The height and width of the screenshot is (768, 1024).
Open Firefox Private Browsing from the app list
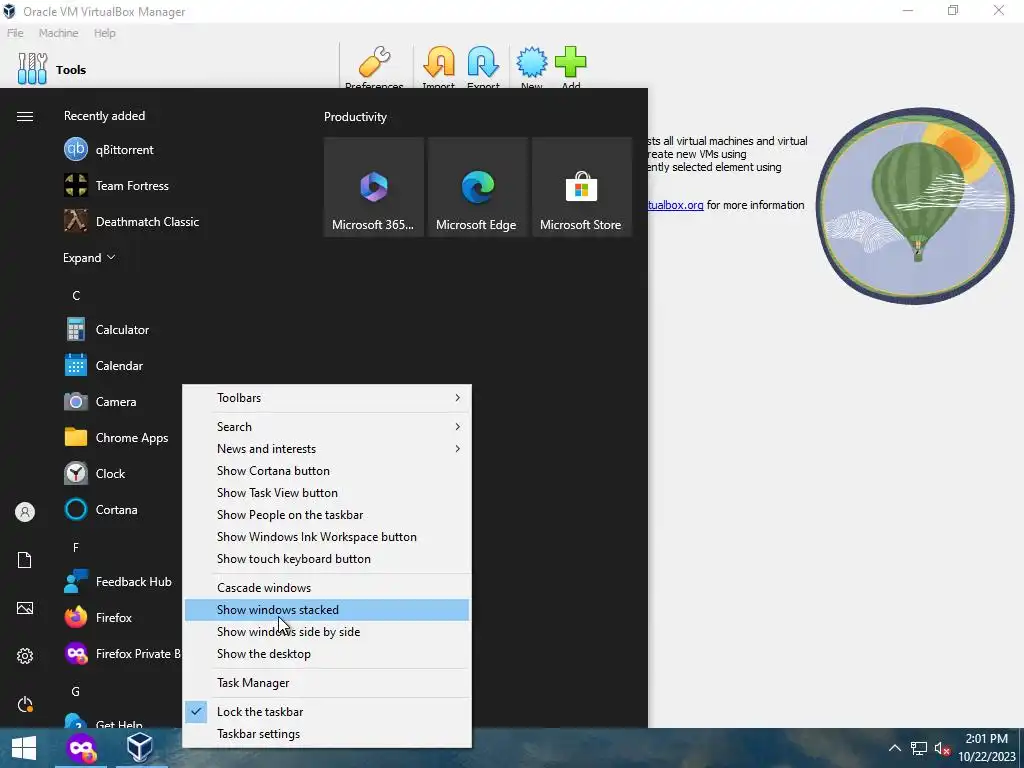(x=121, y=653)
